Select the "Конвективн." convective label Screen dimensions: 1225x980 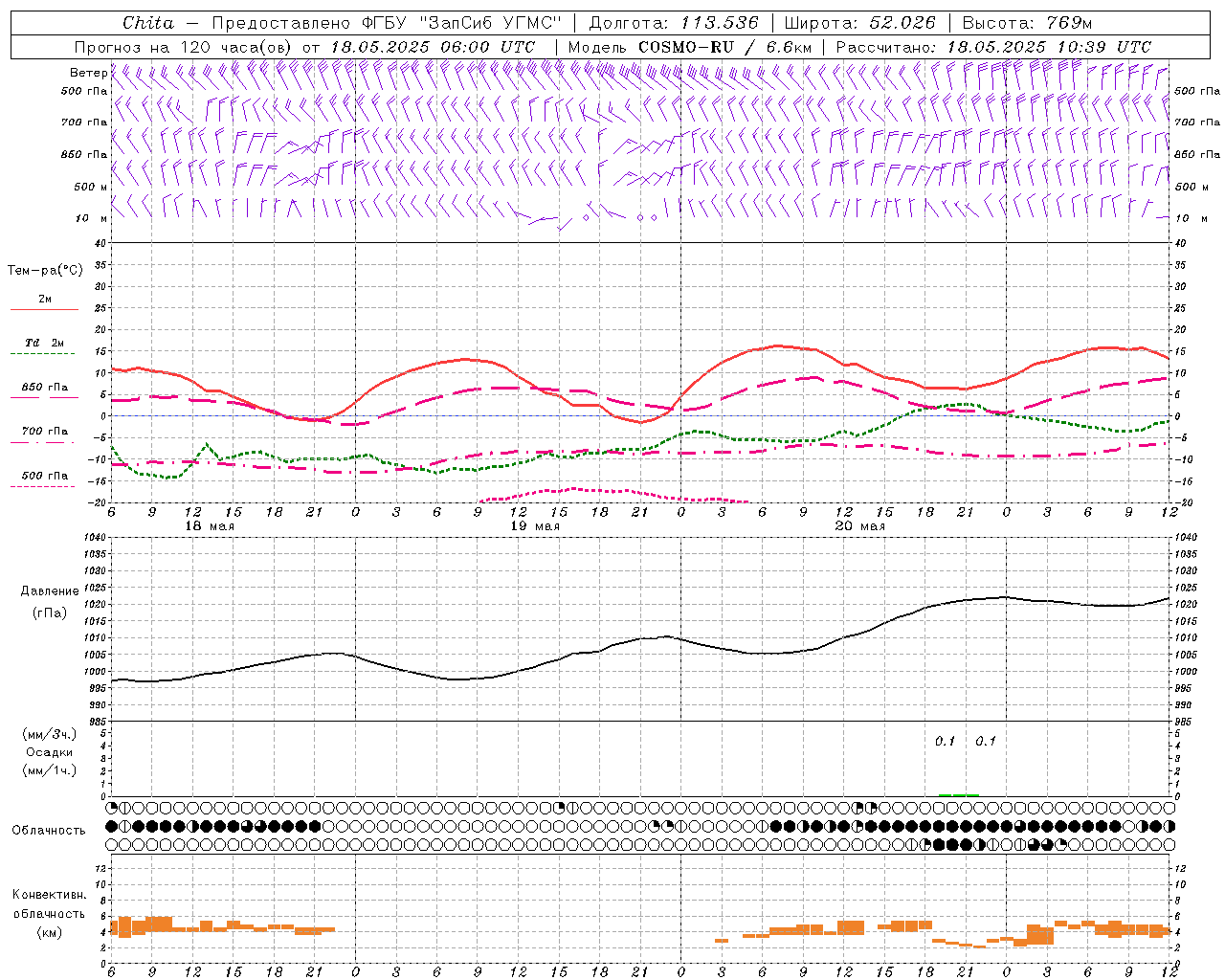coord(49,895)
